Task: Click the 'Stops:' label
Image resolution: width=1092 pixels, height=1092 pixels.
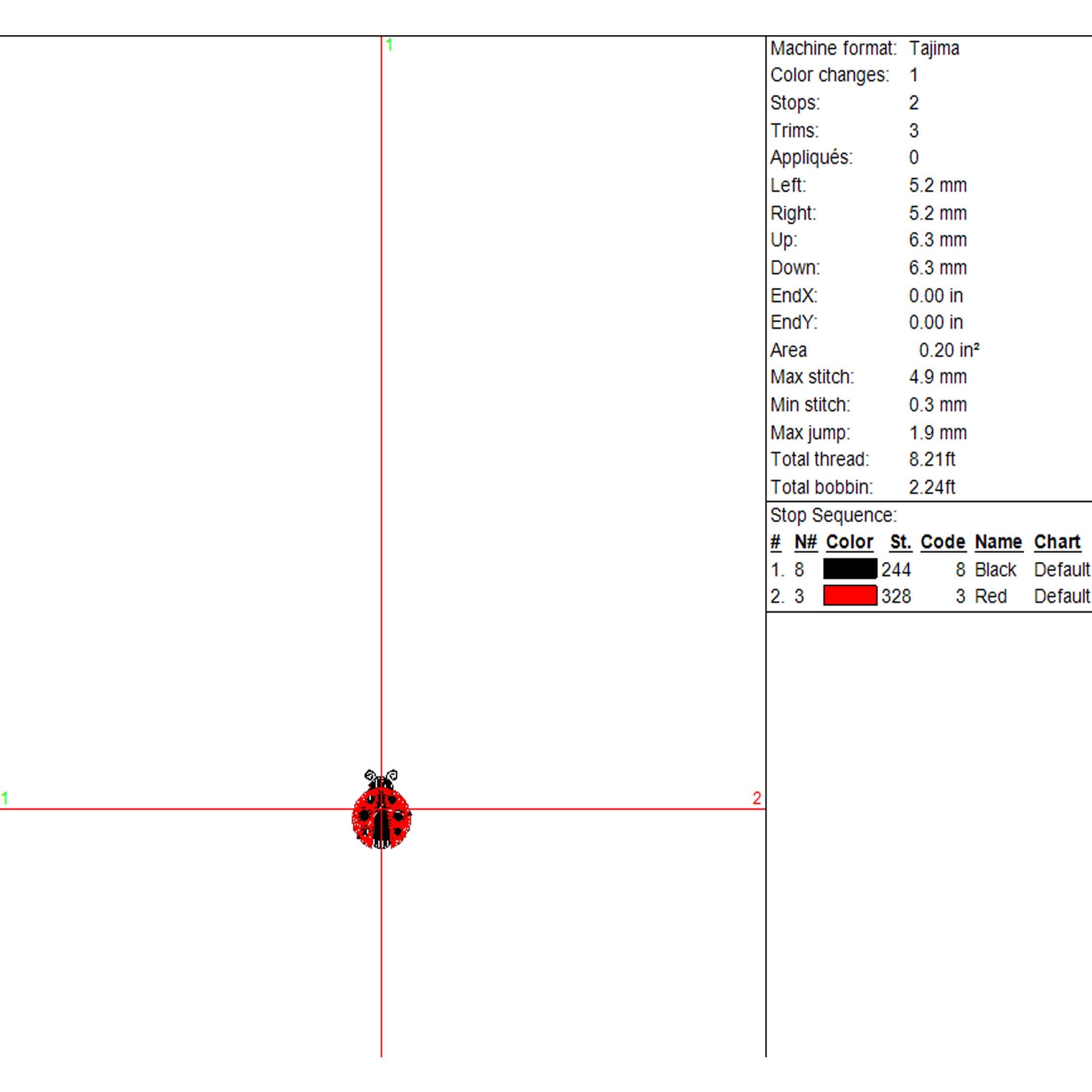Action: coord(795,103)
